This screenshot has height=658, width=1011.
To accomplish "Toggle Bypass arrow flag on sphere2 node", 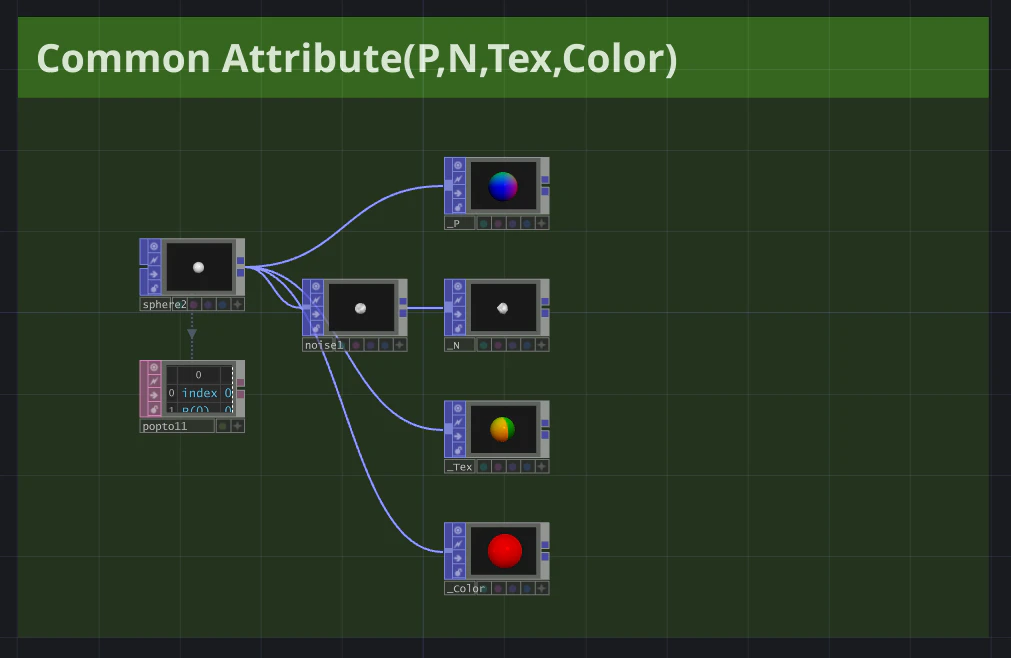I will coord(153,274).
